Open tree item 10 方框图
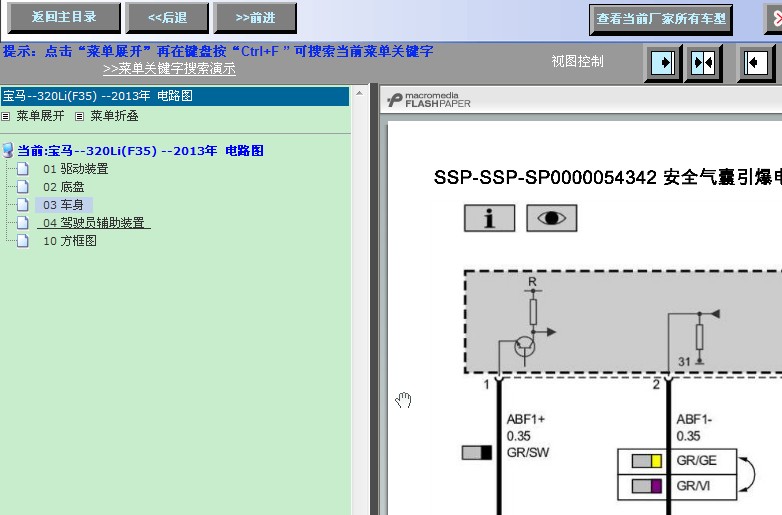 (70, 241)
